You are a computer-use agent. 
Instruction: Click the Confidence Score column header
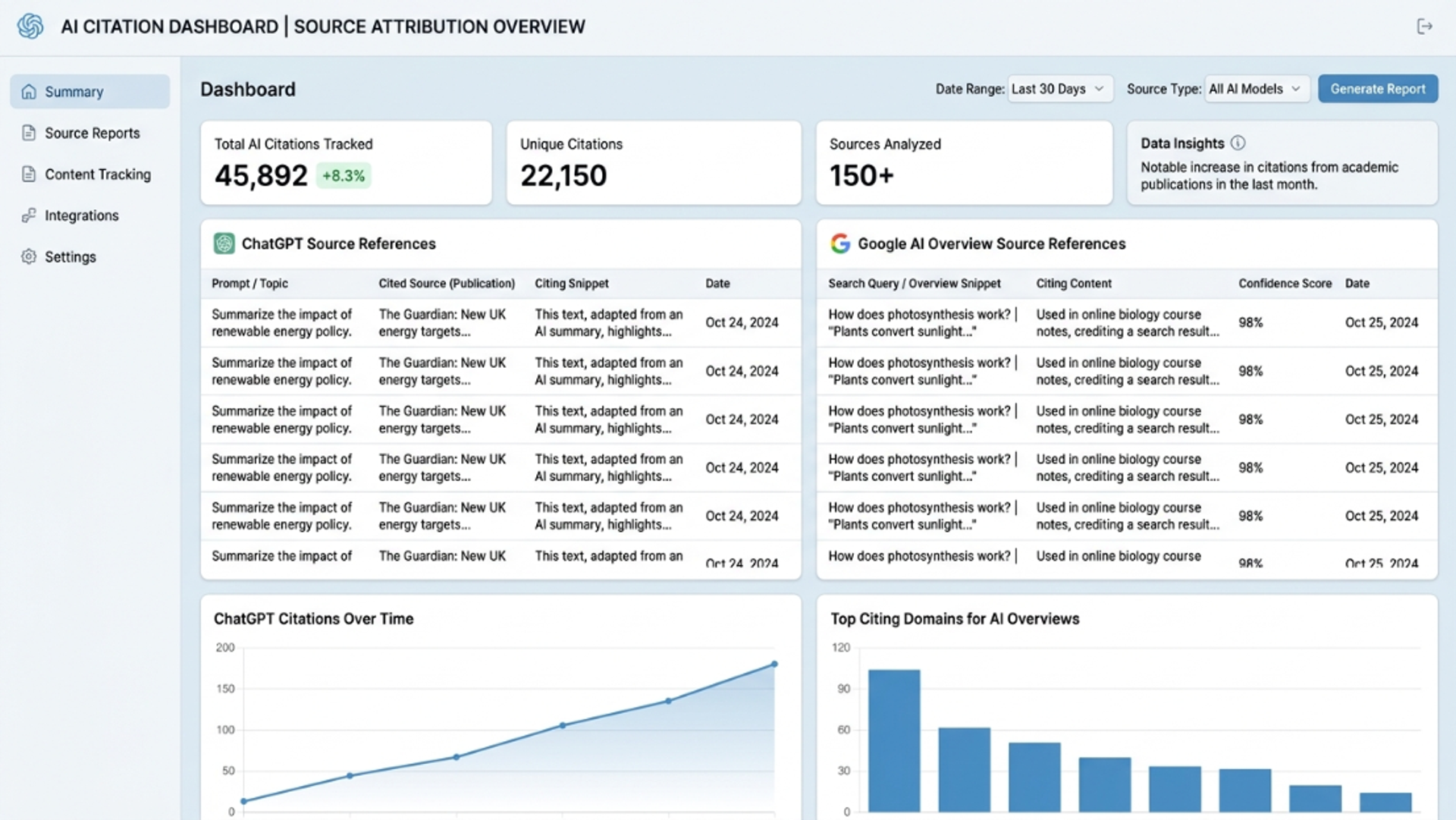point(1285,283)
